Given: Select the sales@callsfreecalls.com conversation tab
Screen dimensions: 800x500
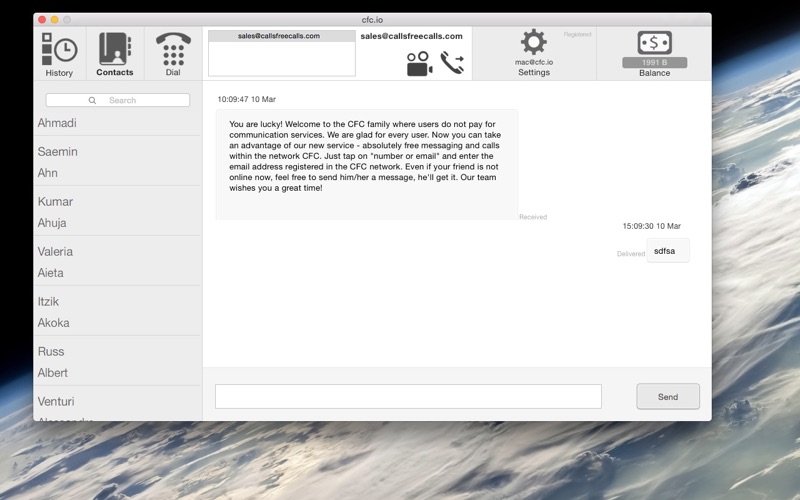Looking at the screenshot, I should [282, 36].
